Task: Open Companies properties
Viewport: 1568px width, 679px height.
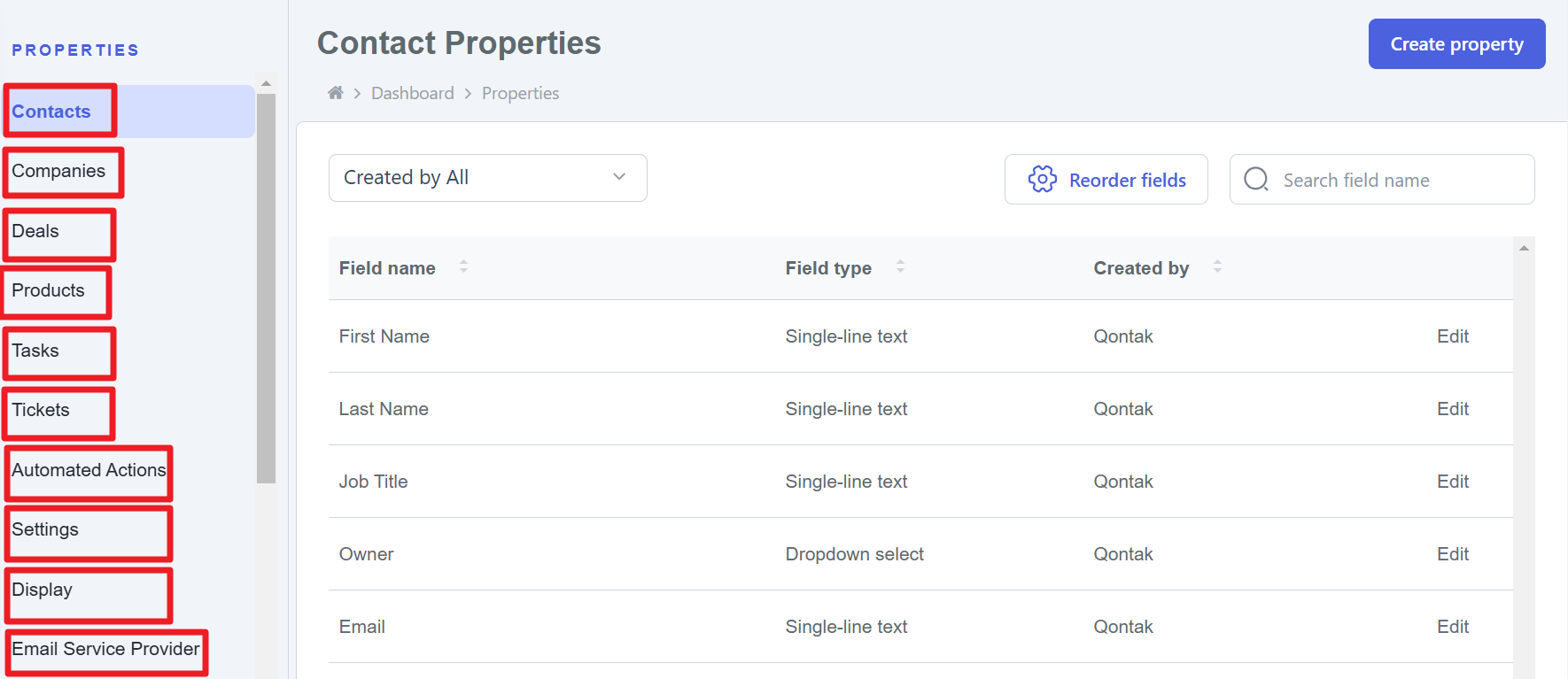Action: (58, 171)
